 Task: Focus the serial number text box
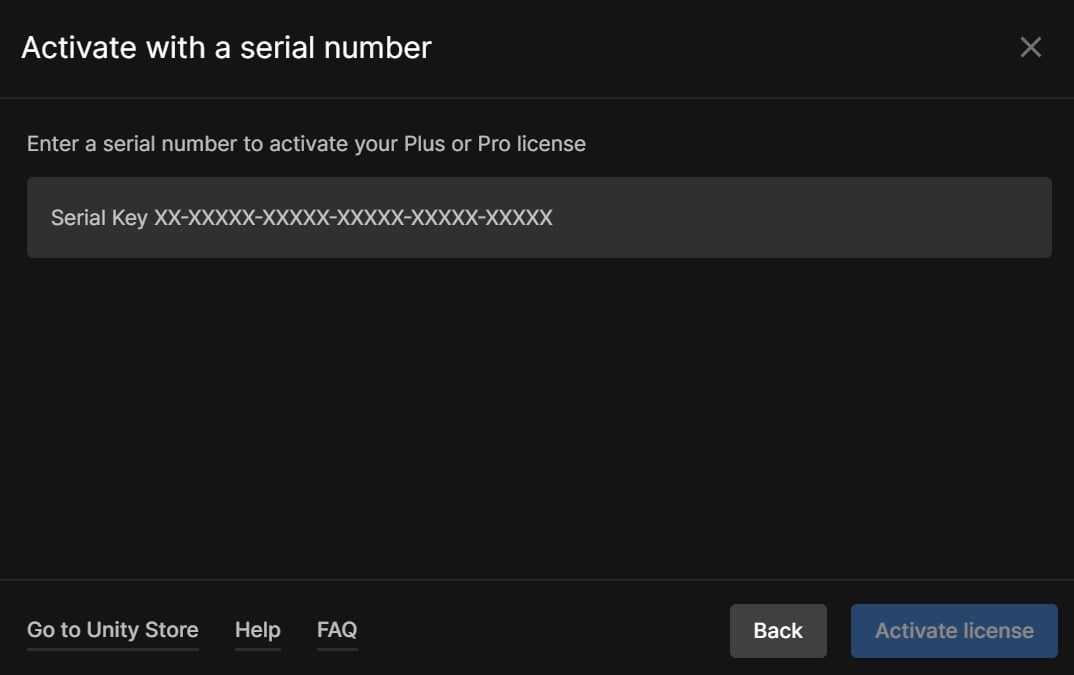pos(538,217)
